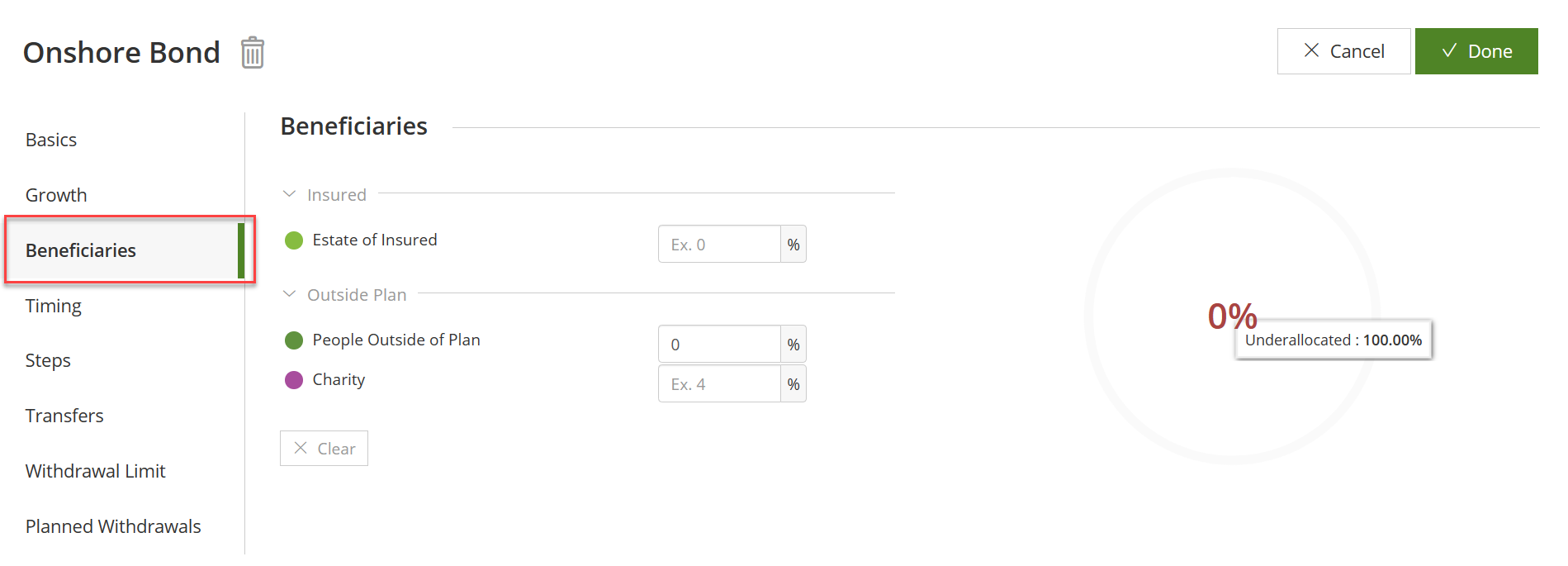1568x566 pixels.
Task: Click the trash delete icon beside Onshore Bond
Action: tap(253, 53)
